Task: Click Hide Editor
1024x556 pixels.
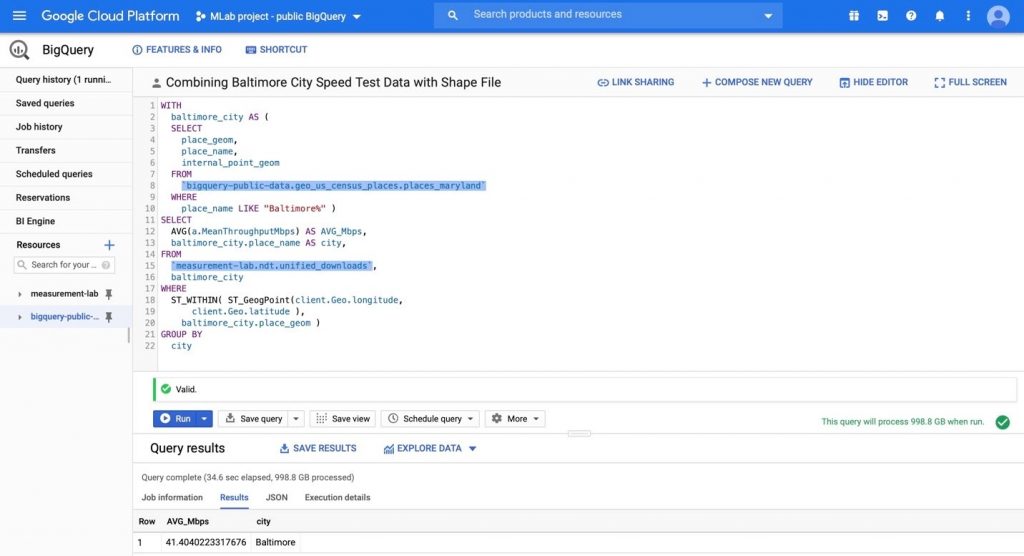Action: (x=873, y=82)
